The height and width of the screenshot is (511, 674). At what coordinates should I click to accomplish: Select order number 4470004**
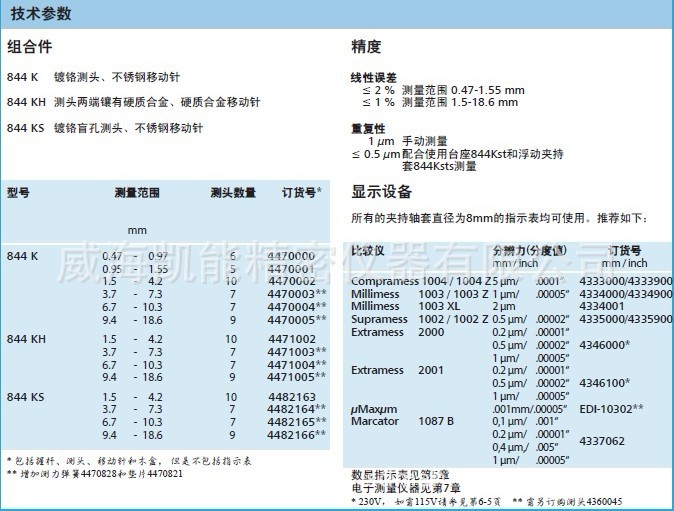pyautogui.click(x=297, y=307)
